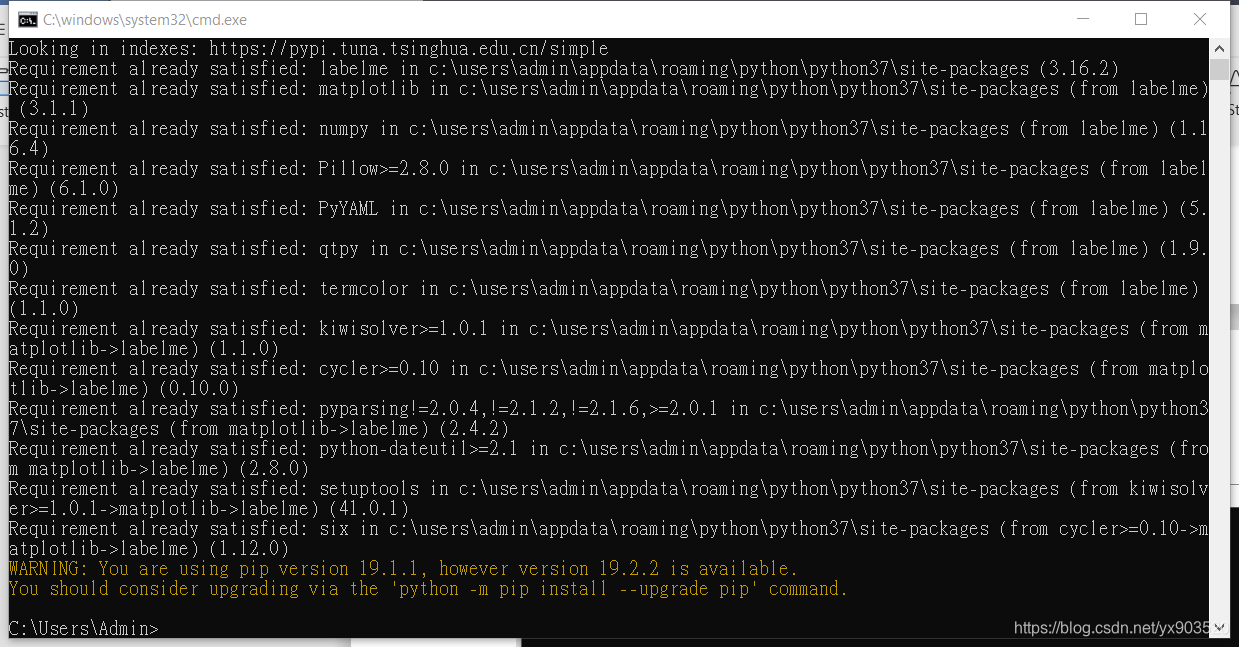The image size is (1239, 647).
Task: Click the 'labelme in c:\users' requirement line
Action: 563,68
